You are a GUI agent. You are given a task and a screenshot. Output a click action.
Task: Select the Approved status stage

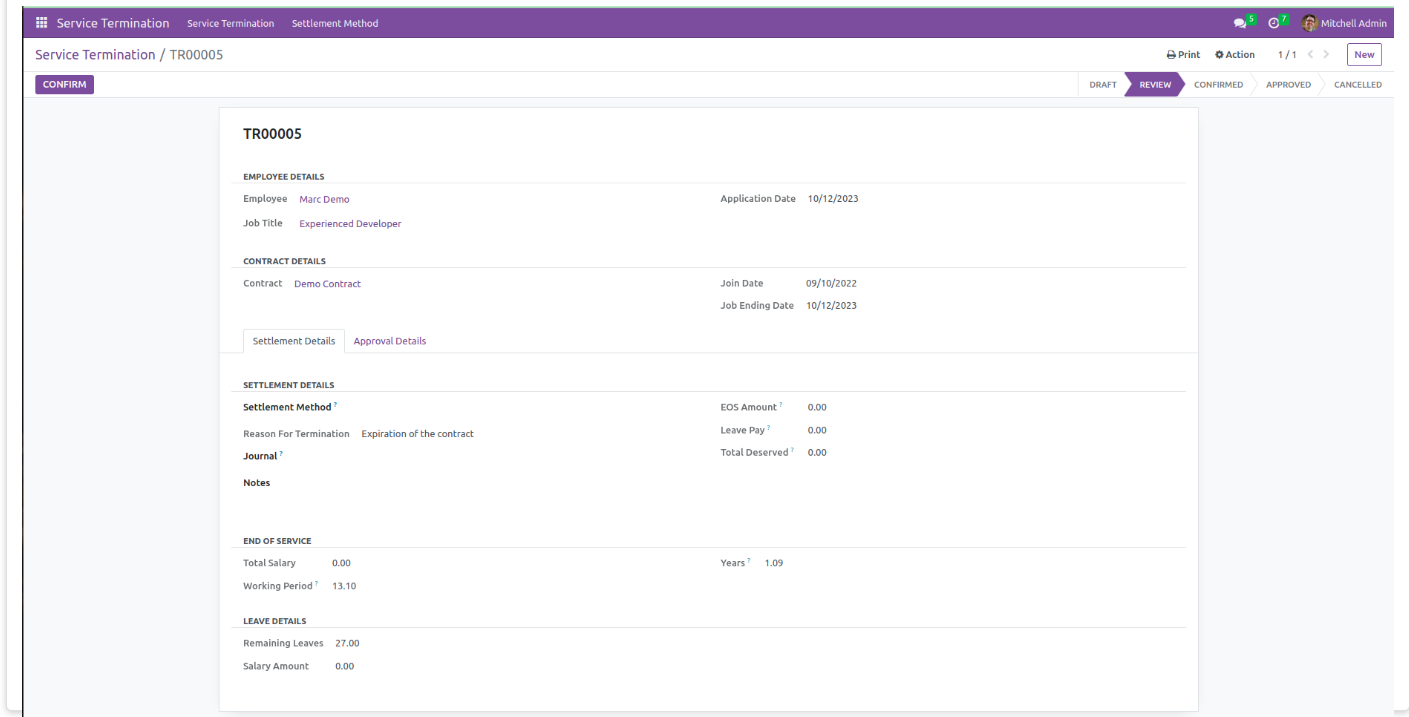coord(1288,85)
